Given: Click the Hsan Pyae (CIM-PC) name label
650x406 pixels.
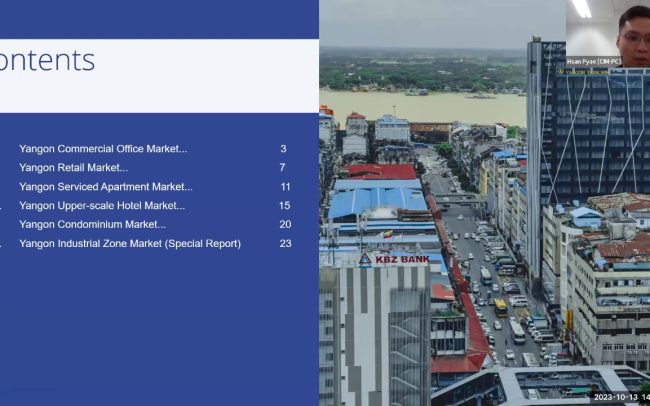Looking at the screenshot, I should point(593,61).
